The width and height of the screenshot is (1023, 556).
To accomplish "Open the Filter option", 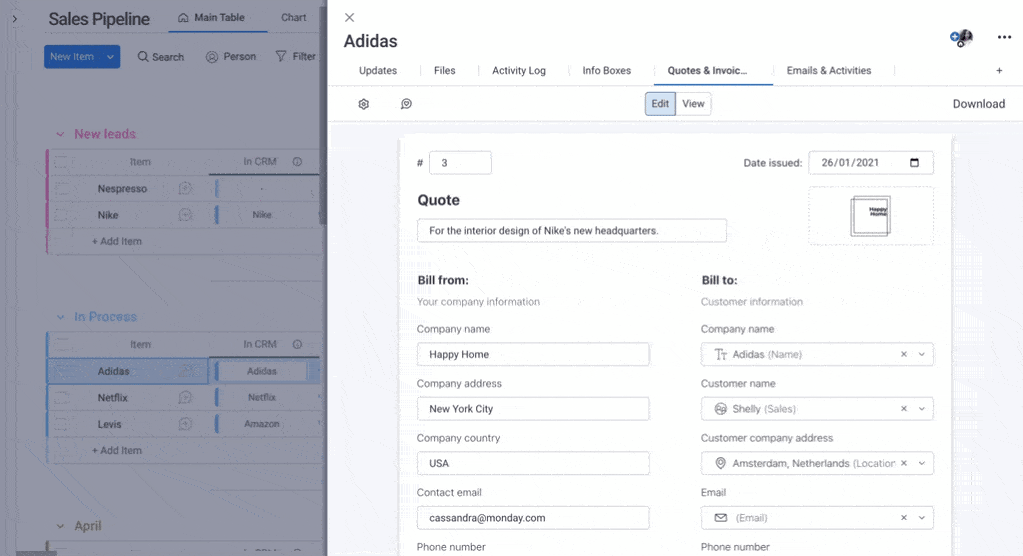I will [296, 57].
